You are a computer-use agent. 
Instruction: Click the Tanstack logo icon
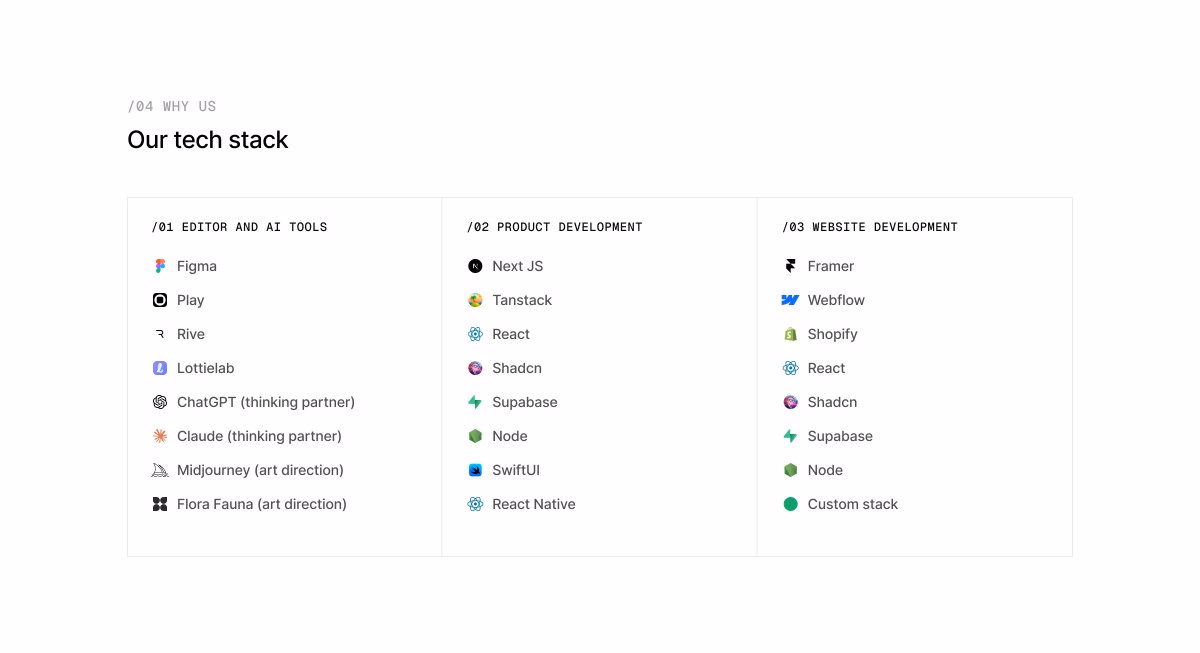coord(475,300)
